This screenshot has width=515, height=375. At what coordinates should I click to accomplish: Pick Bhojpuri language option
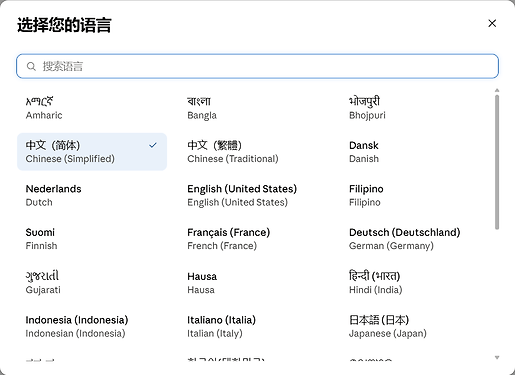point(415,108)
